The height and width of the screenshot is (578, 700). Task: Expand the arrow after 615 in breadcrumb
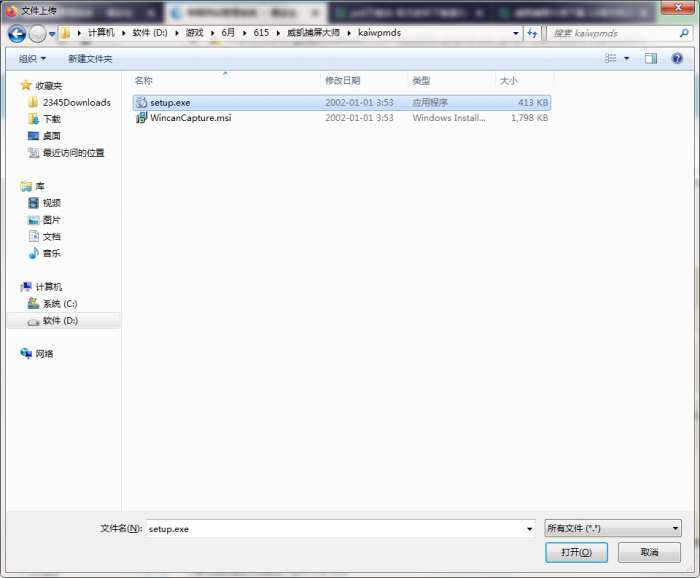pos(278,33)
